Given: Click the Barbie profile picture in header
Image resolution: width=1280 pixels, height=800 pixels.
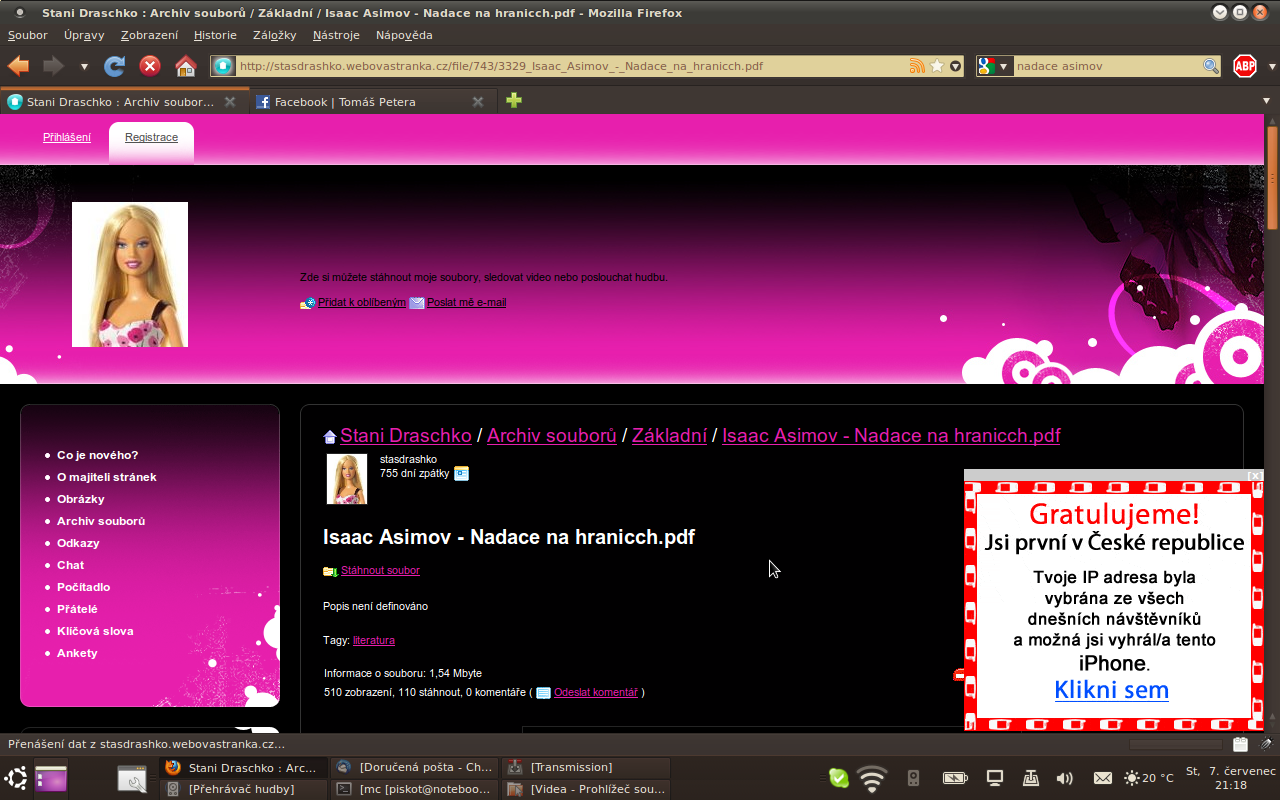Looking at the screenshot, I should pyautogui.click(x=130, y=274).
